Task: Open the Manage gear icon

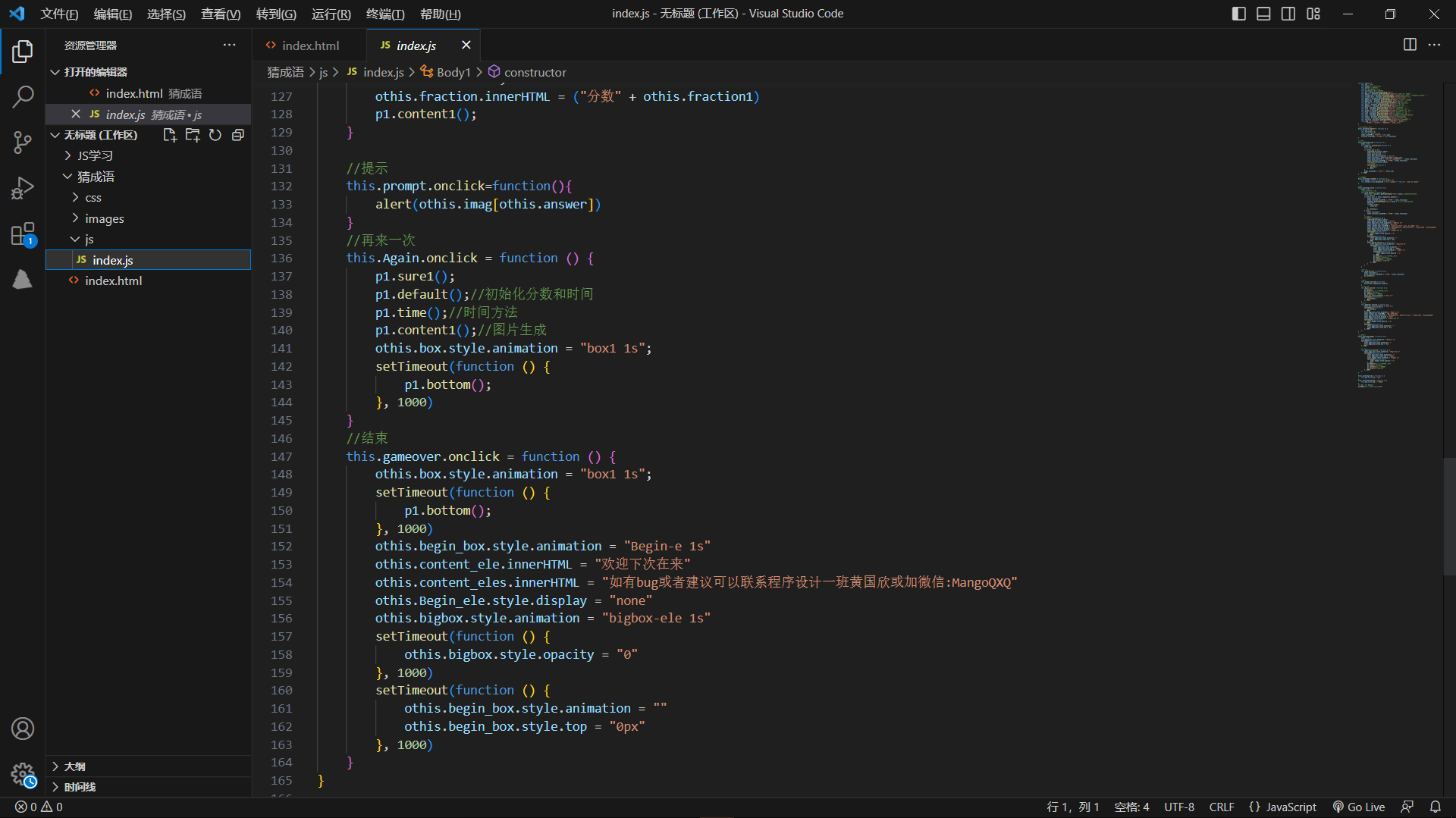Action: point(23,775)
